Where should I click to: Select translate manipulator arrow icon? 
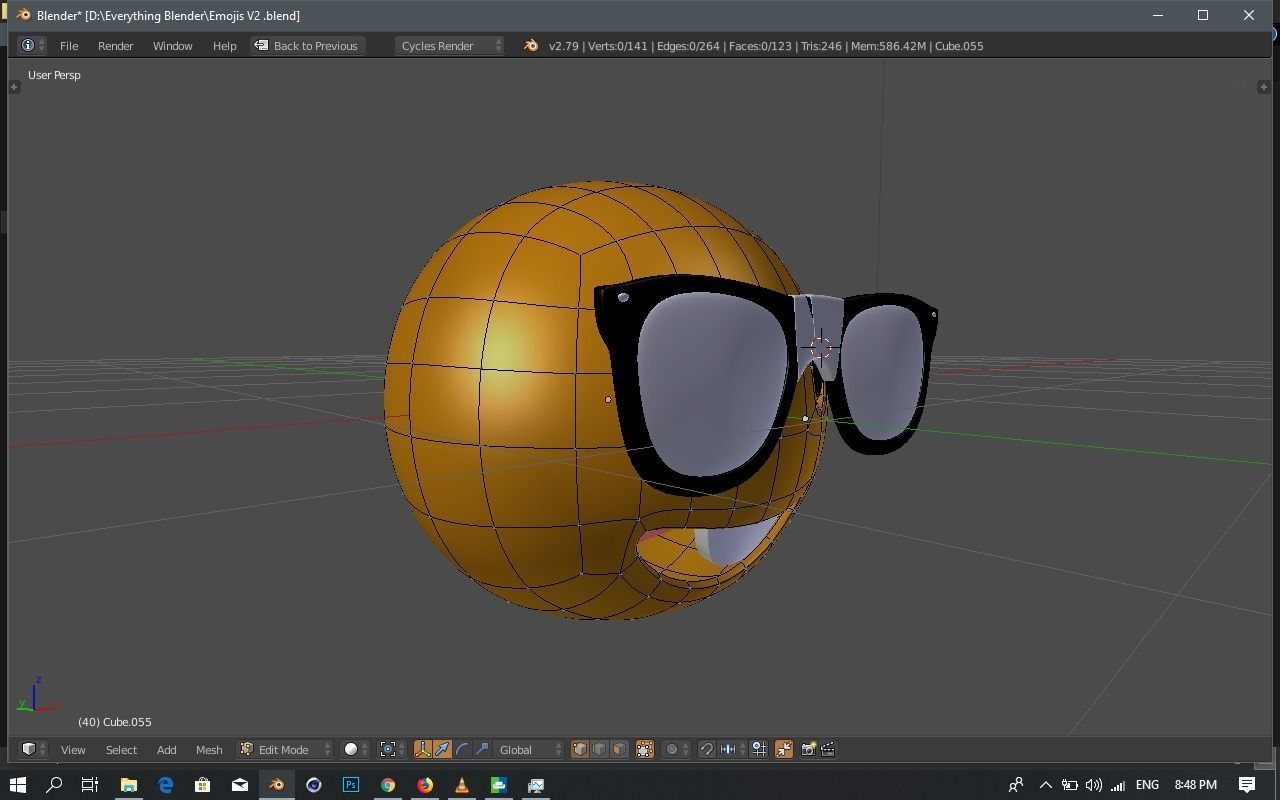pos(442,749)
